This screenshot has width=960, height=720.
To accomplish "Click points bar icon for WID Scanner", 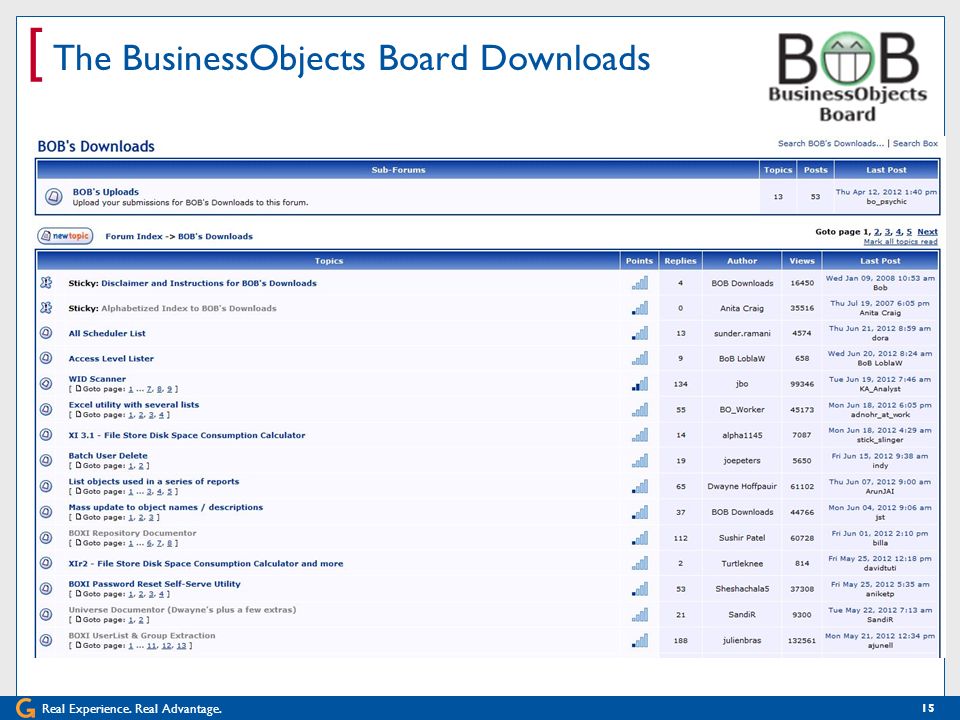I will coord(640,384).
